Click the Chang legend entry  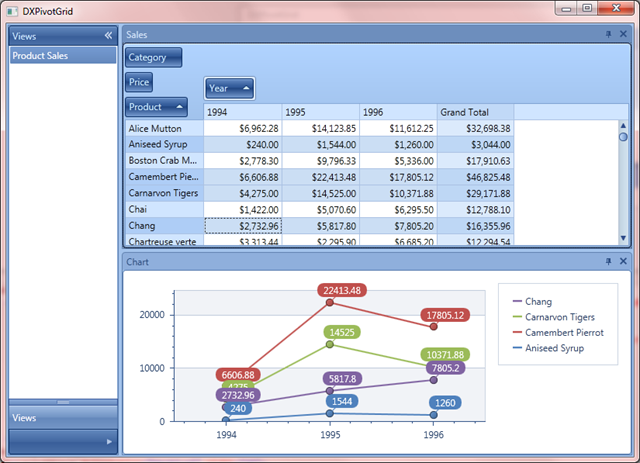tap(532, 301)
